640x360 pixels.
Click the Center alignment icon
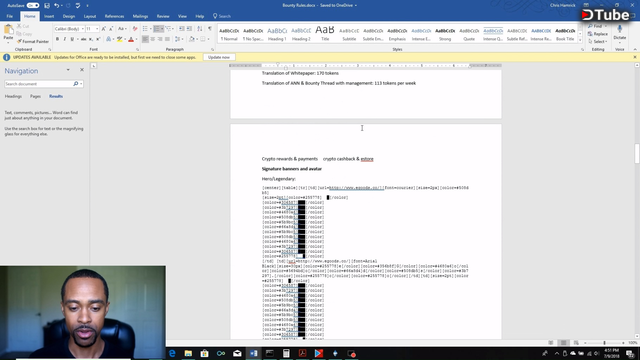[x=153, y=39]
